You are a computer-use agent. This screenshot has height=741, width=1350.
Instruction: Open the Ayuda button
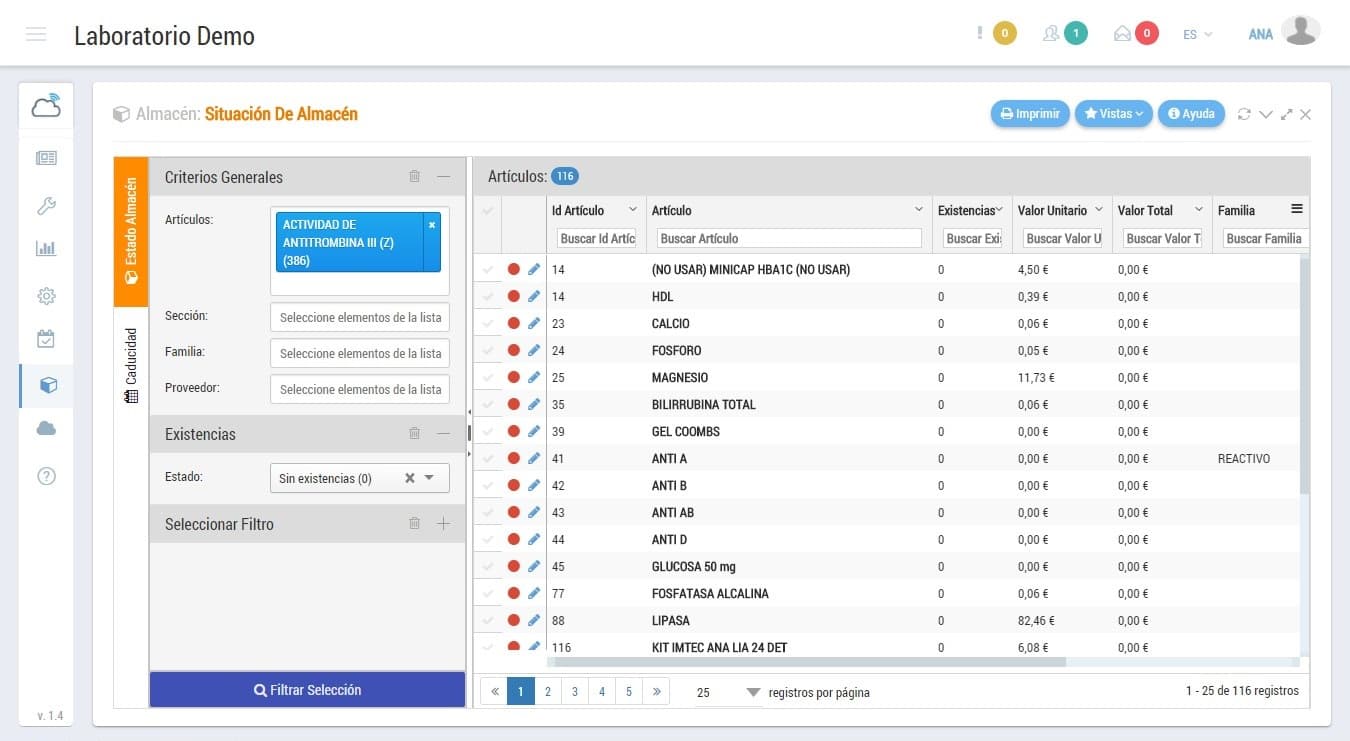[1191, 114]
